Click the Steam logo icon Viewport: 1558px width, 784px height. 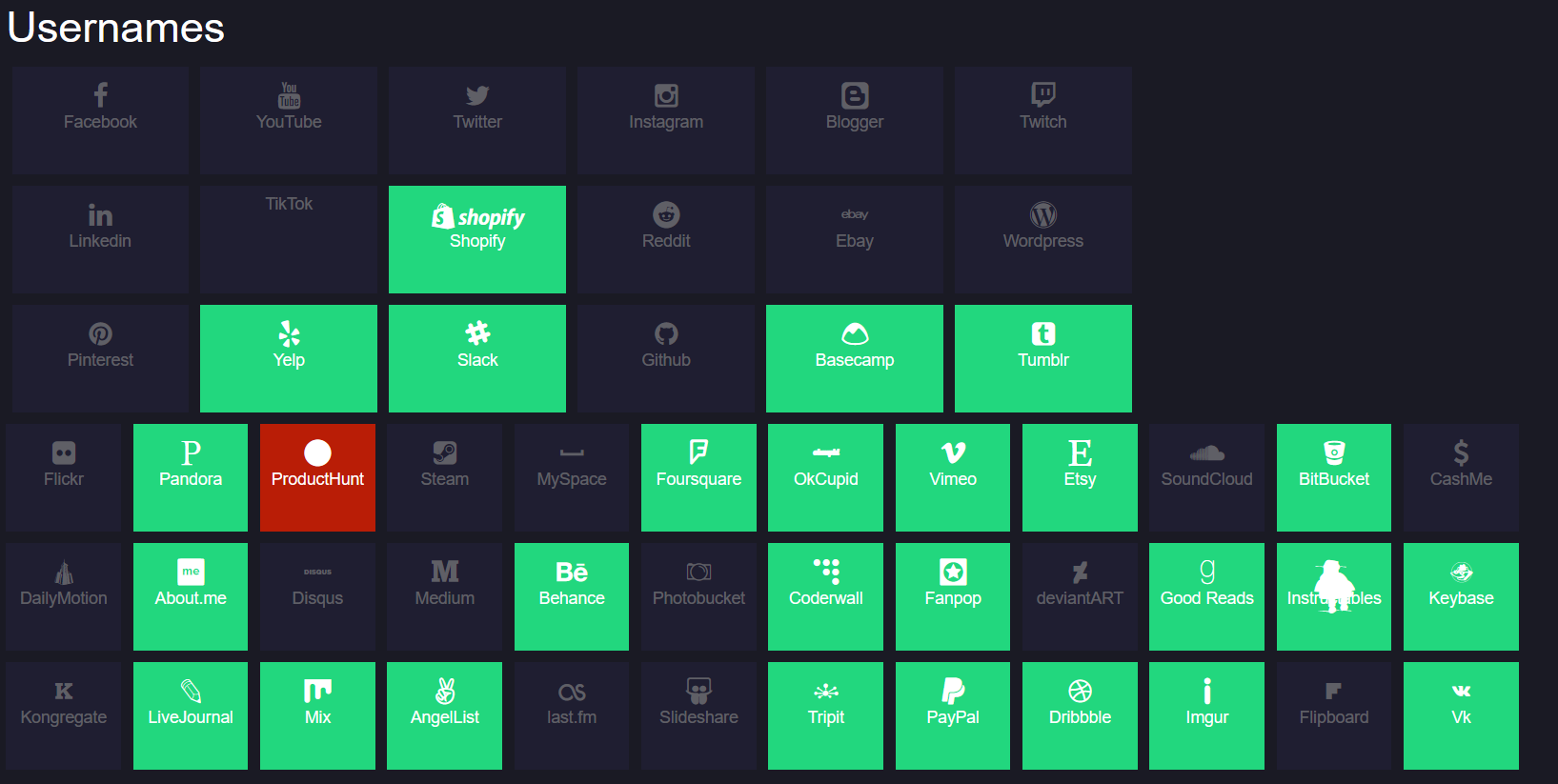(x=445, y=452)
